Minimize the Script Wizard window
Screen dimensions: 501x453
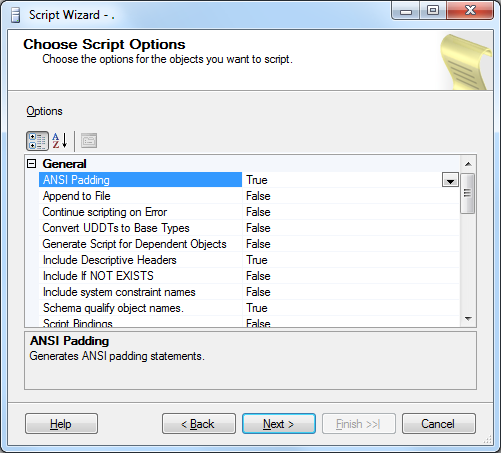(405, 11)
